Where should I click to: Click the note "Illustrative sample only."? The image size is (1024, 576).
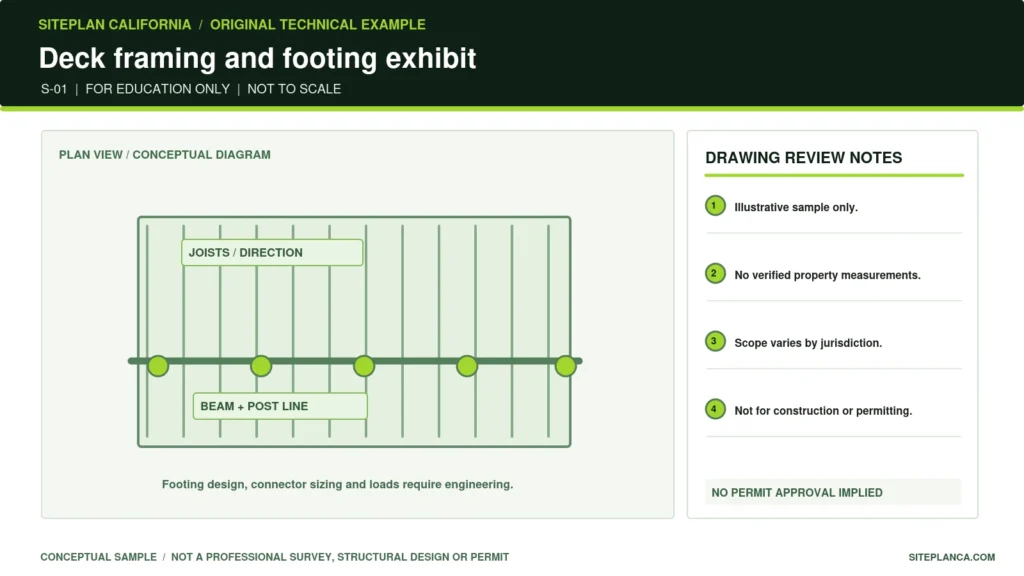coord(796,207)
